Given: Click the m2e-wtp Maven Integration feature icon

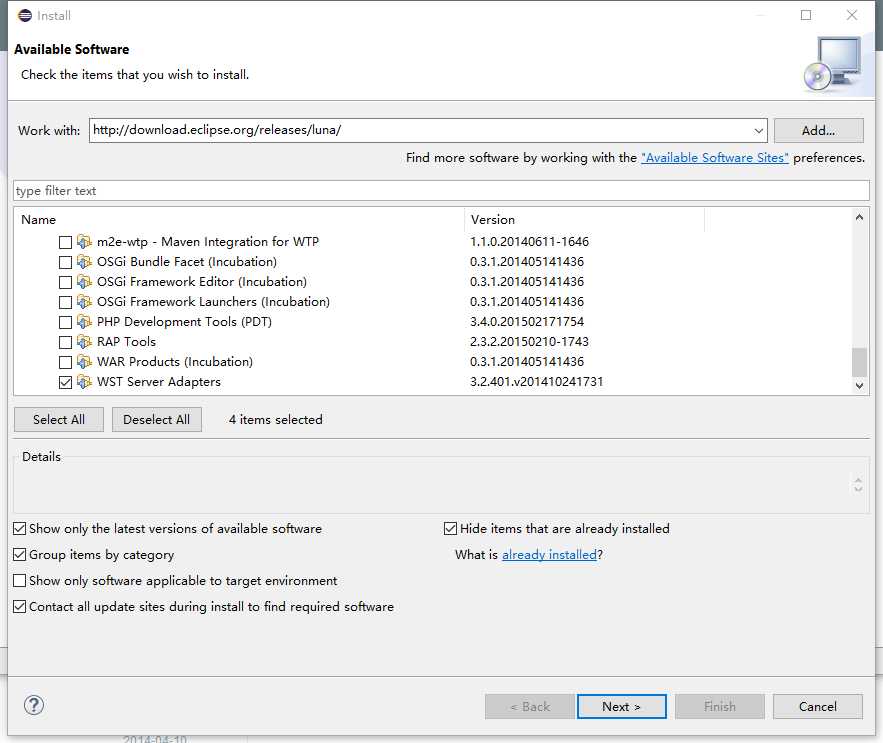Looking at the screenshot, I should point(84,242).
